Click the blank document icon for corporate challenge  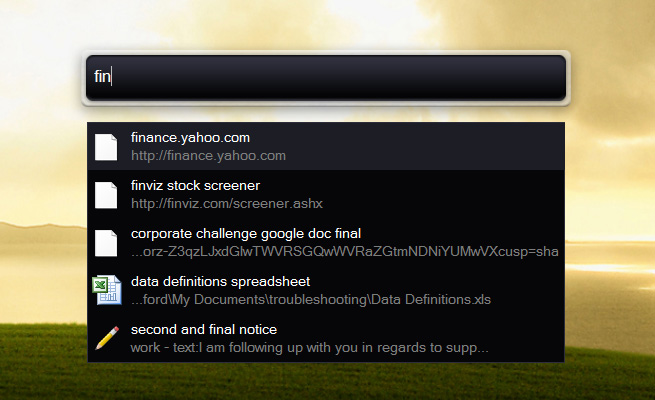pos(106,243)
